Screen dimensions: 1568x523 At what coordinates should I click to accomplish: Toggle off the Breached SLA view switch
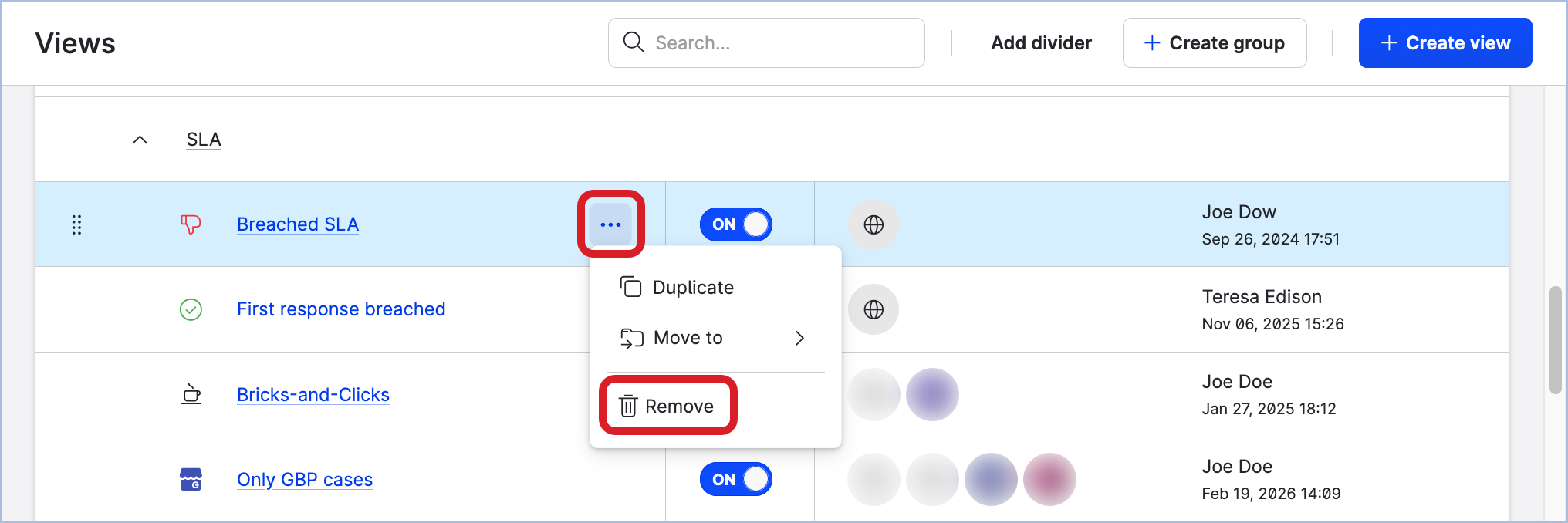[736, 224]
